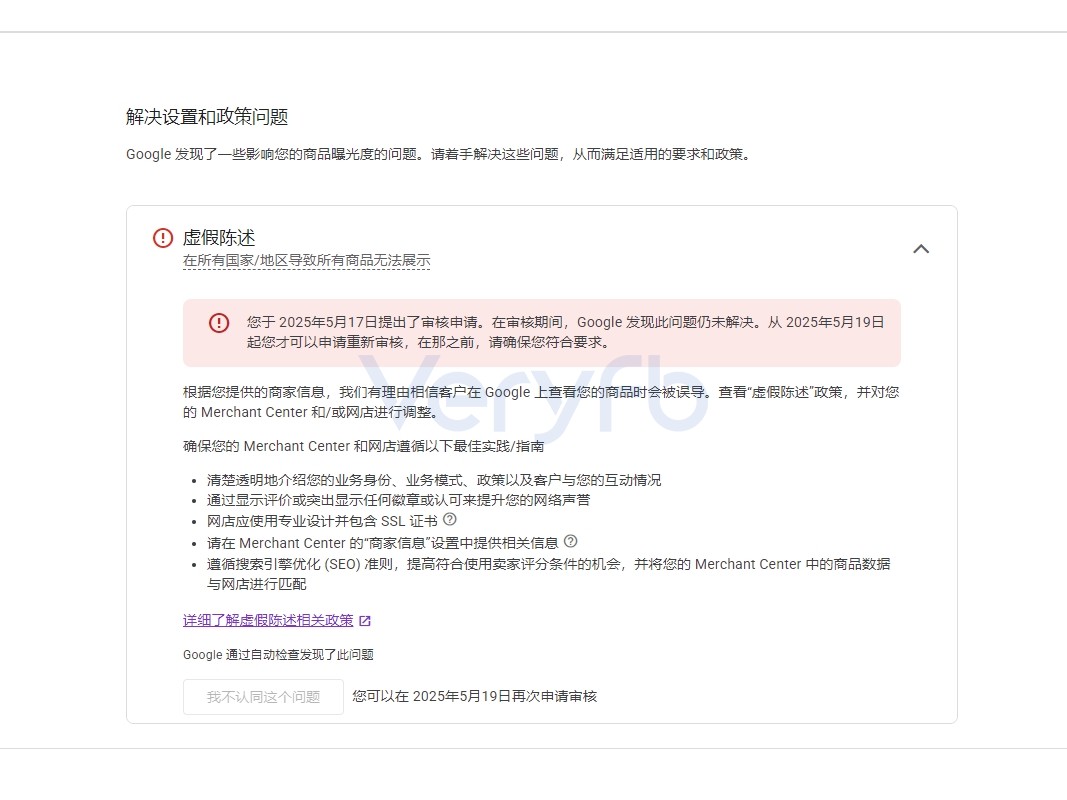Click the red warning icon beside 虚假陈述
The height and width of the screenshot is (800, 1067).
tap(163, 238)
